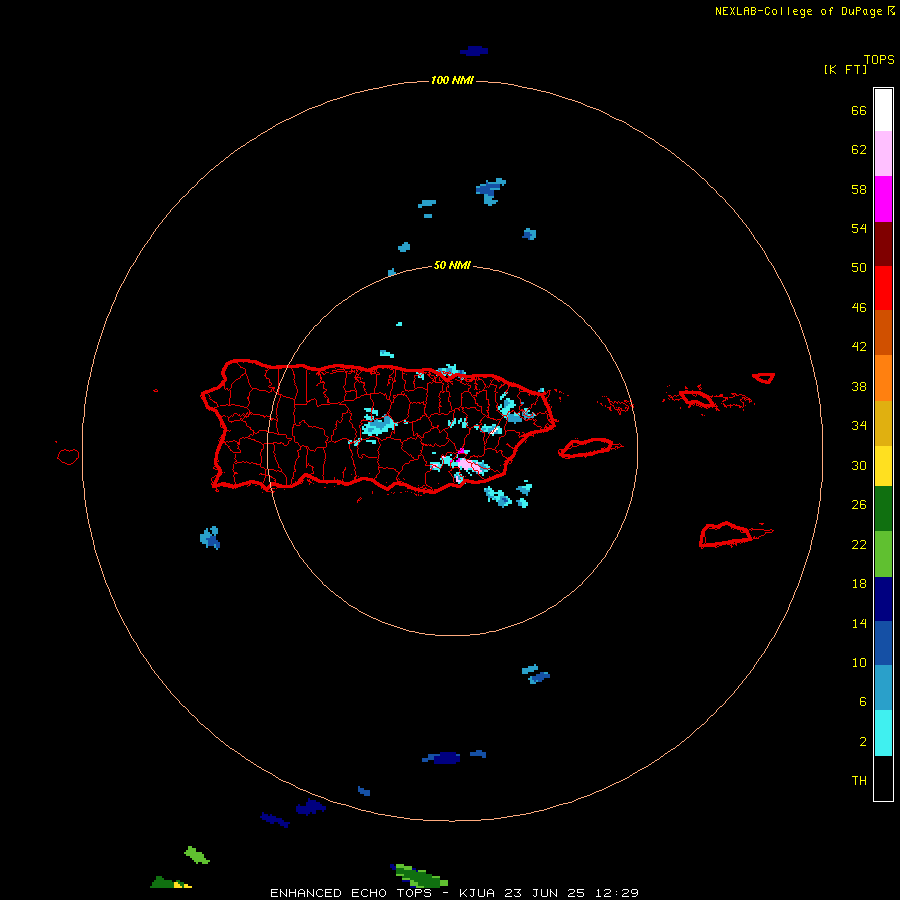This screenshot has width=900, height=900.
Task: Click the St. Croix island outline
Action: pyautogui.click(x=727, y=535)
